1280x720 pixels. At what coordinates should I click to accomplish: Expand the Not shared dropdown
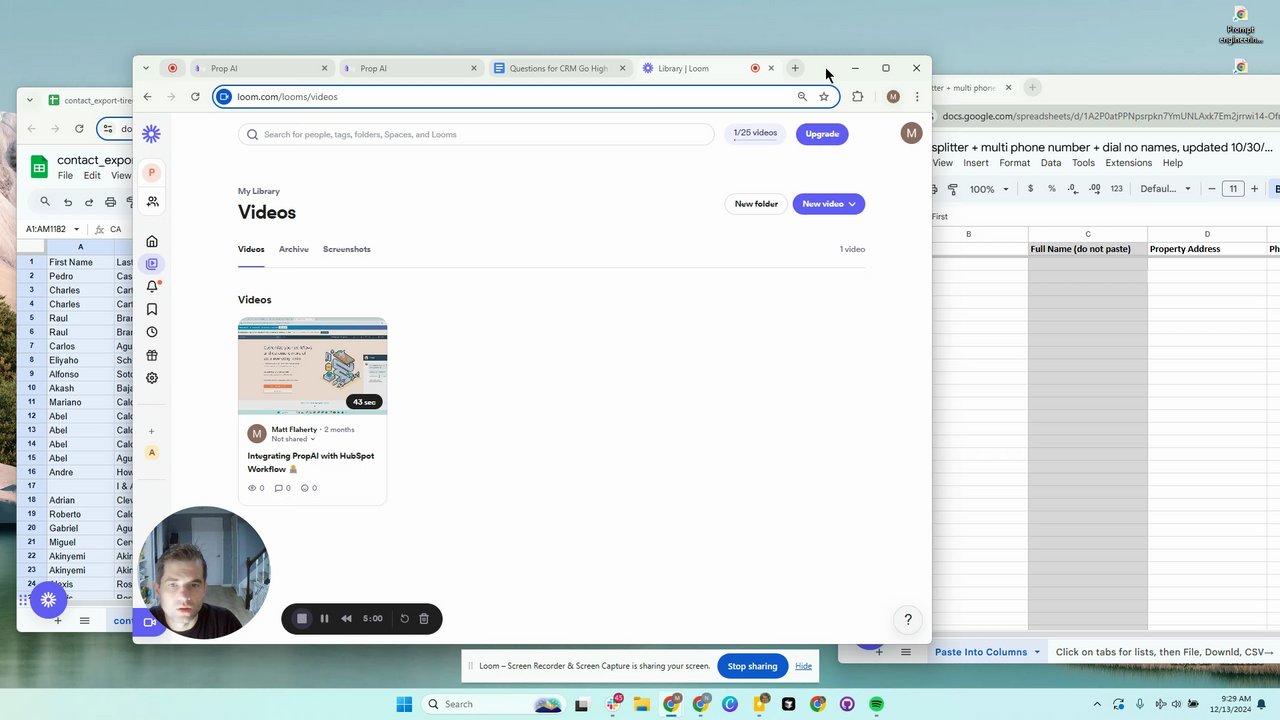pos(293,439)
